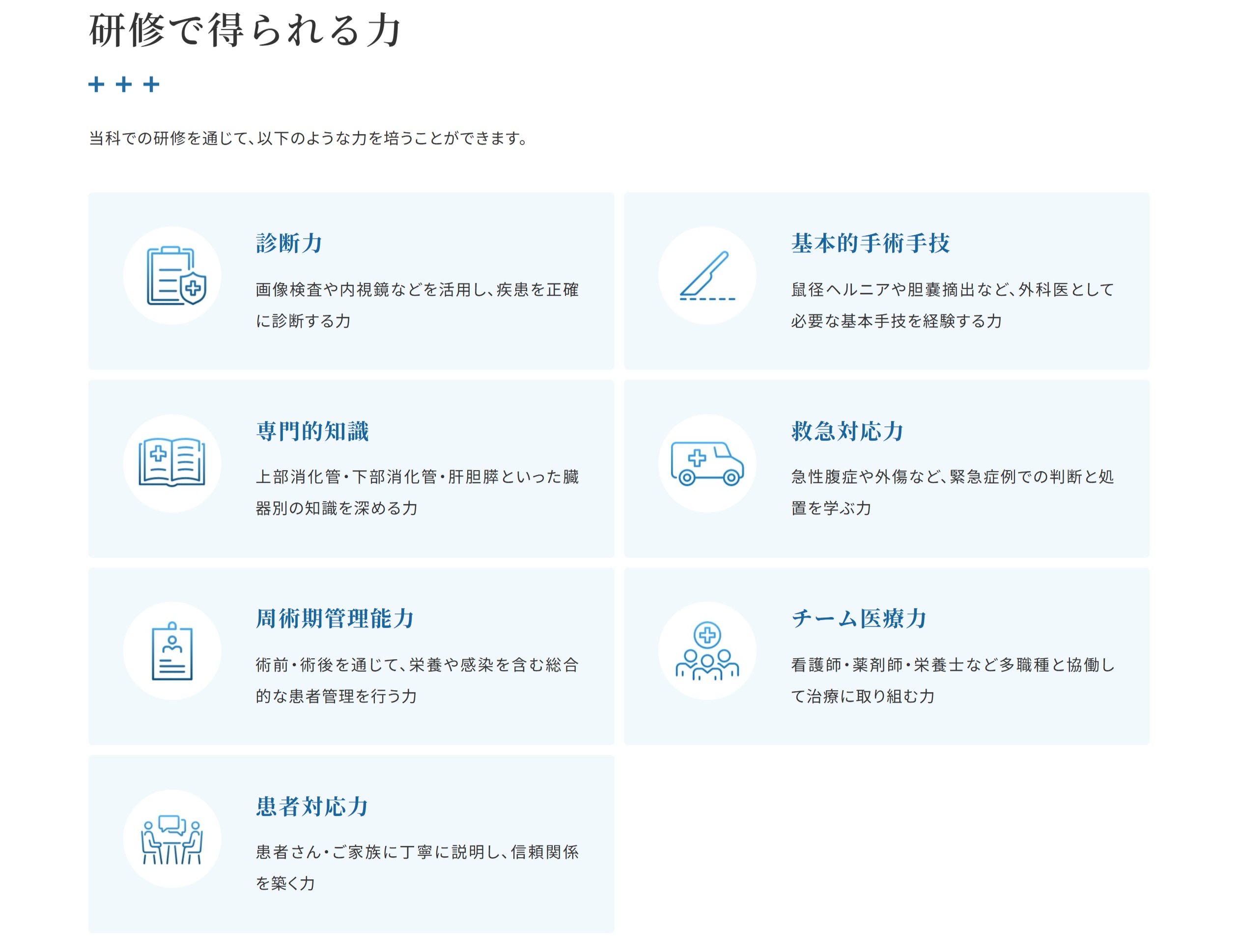This screenshot has width=1238, height=952.
Task: Click the 専門的知識 heading link
Action: click(313, 432)
